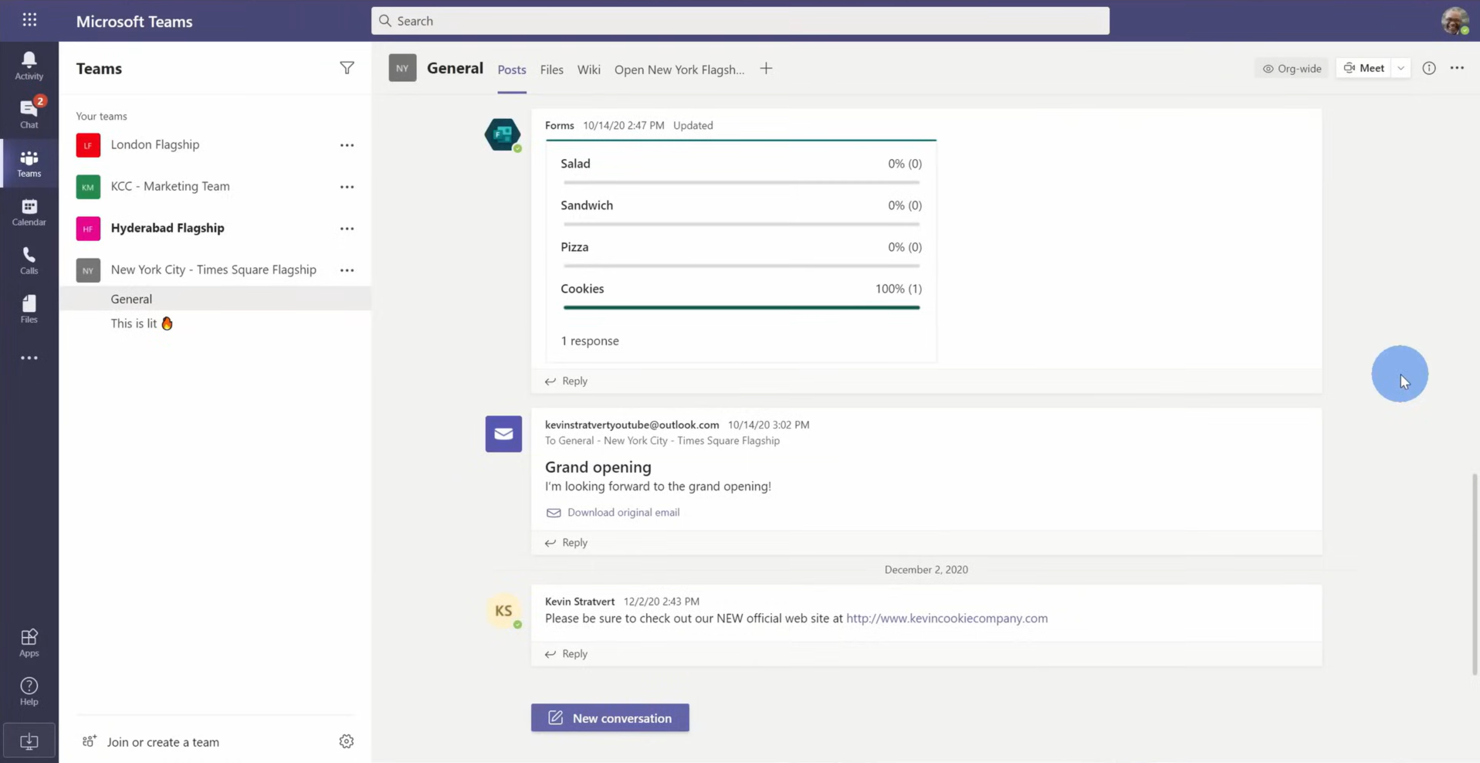Open the filter for your teams list
1480x763 pixels.
click(347, 68)
